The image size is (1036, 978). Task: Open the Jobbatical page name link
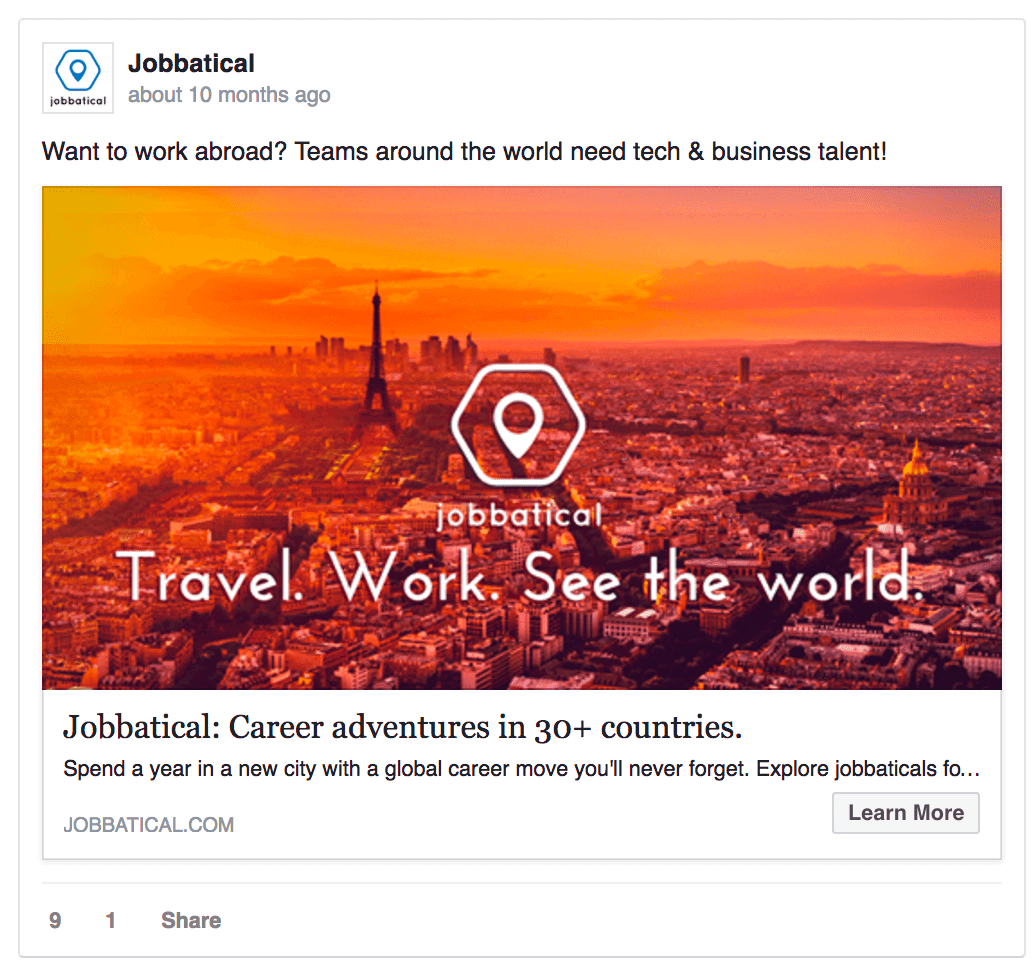pos(191,63)
